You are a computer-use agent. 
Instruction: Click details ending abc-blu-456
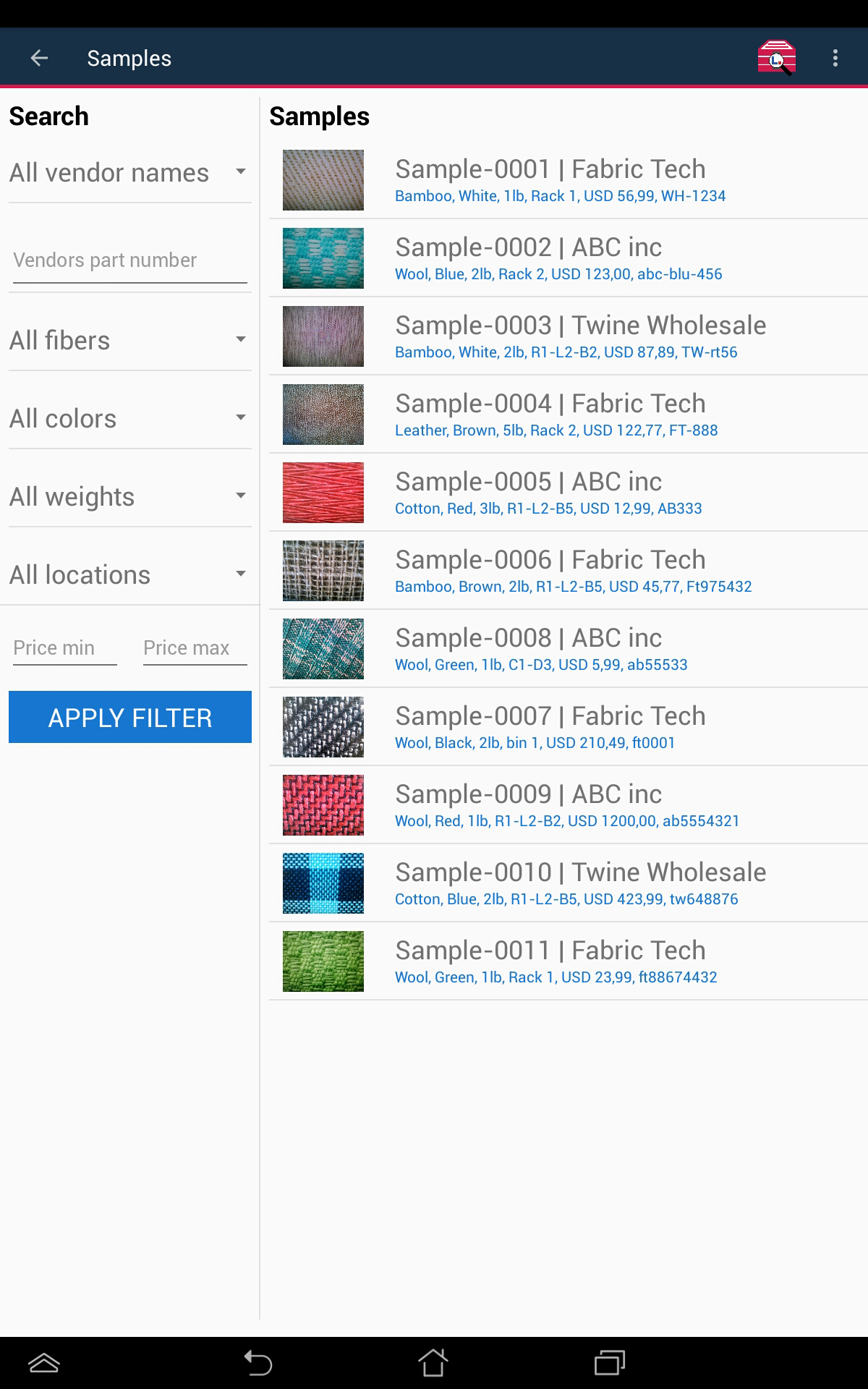coord(558,274)
